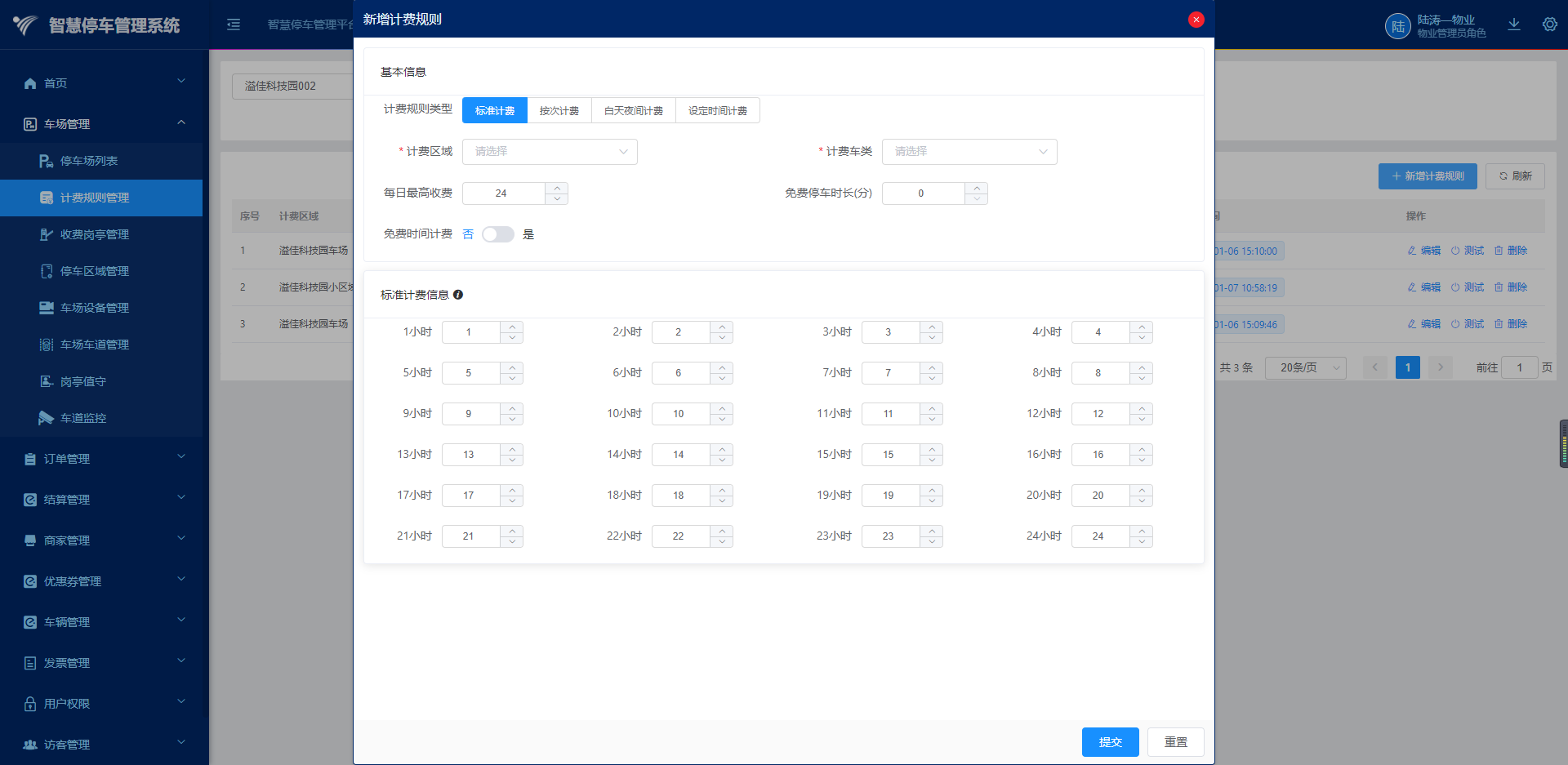Screen dimensions: 1568x765
Task: Open 停车场列表 in sidebar
Action: [x=101, y=161]
